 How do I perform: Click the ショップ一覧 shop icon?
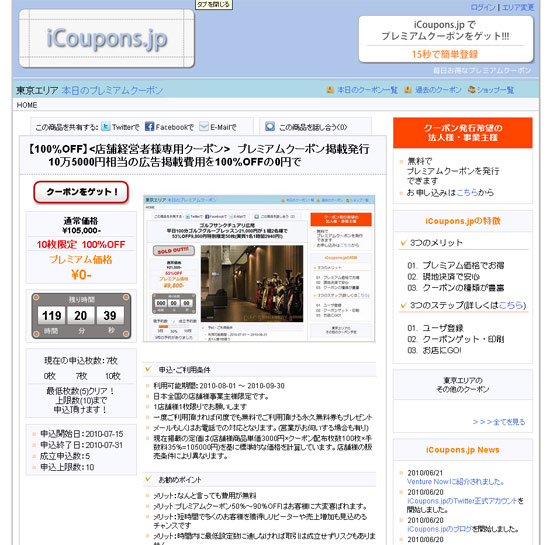471,90
